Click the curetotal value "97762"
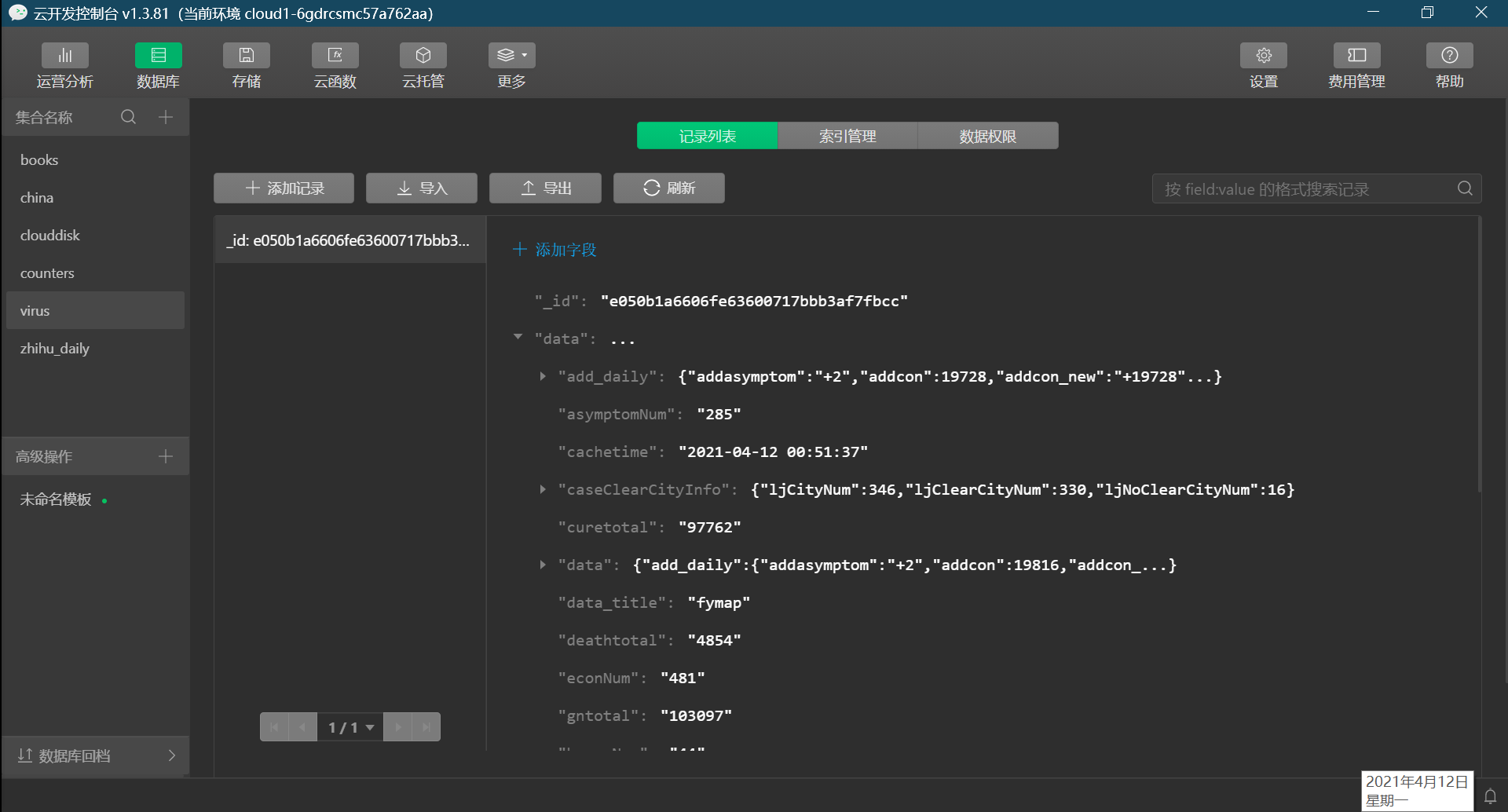This screenshot has width=1508, height=812. click(709, 527)
